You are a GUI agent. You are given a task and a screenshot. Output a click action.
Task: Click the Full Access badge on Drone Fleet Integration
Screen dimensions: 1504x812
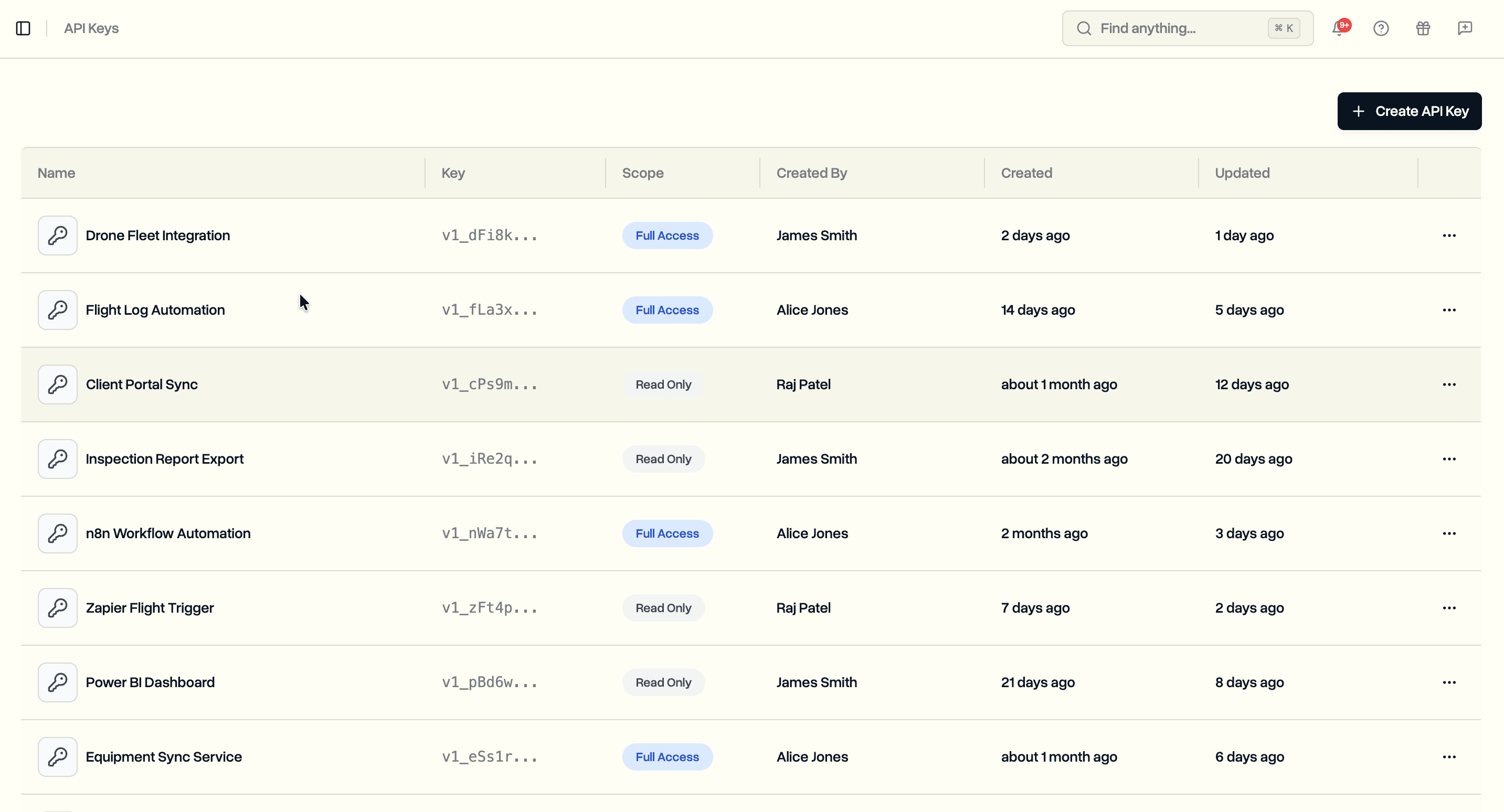click(668, 235)
